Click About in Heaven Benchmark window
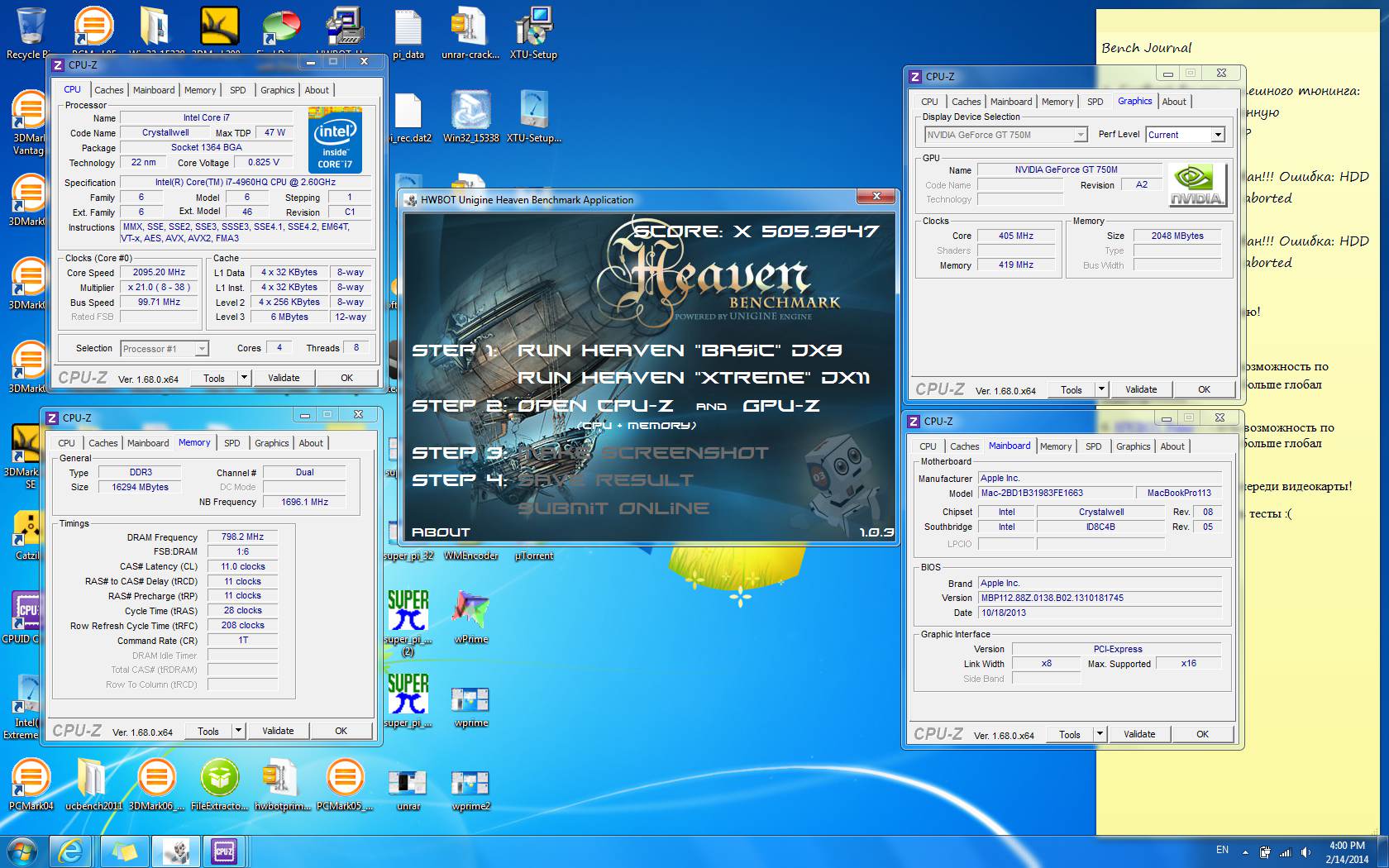The image size is (1389, 868). point(441,532)
